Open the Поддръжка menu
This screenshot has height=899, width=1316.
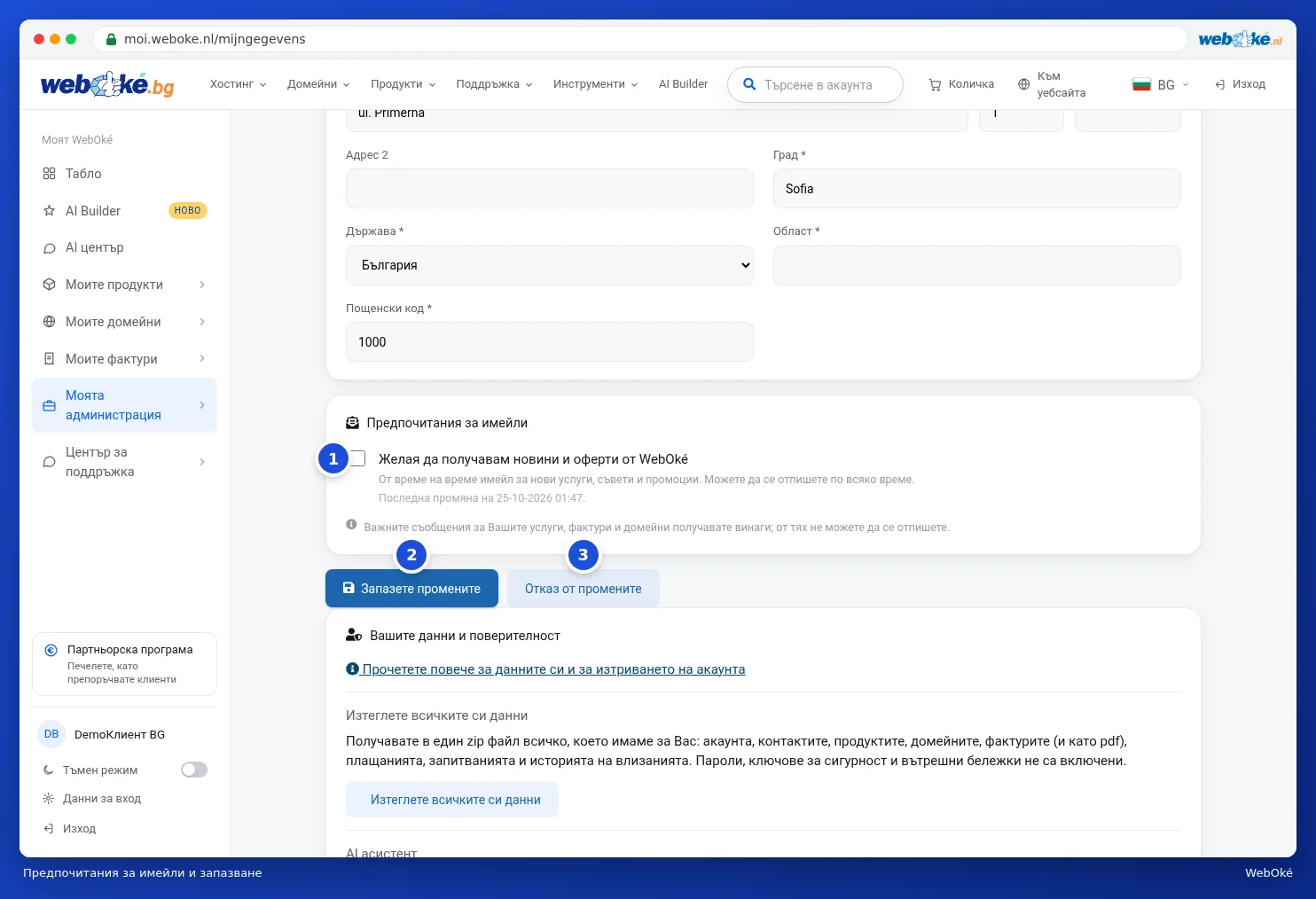pyautogui.click(x=495, y=84)
